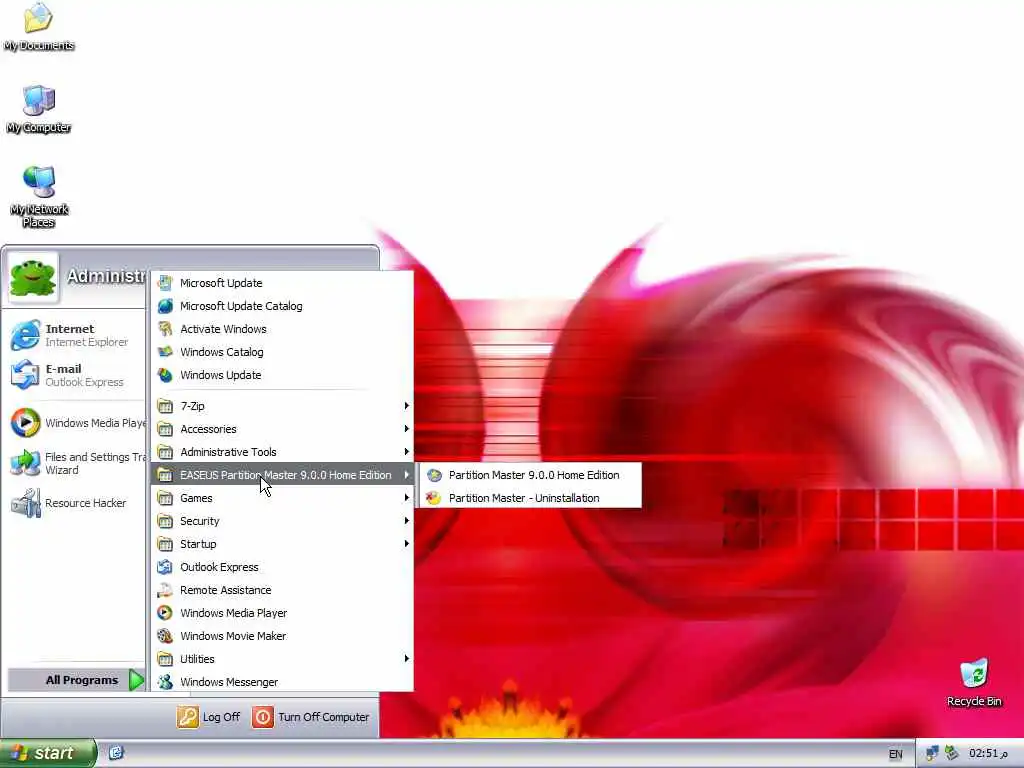The height and width of the screenshot is (768, 1024).
Task: Click the Windows Movie Maker reel icon
Action: [x=165, y=636]
